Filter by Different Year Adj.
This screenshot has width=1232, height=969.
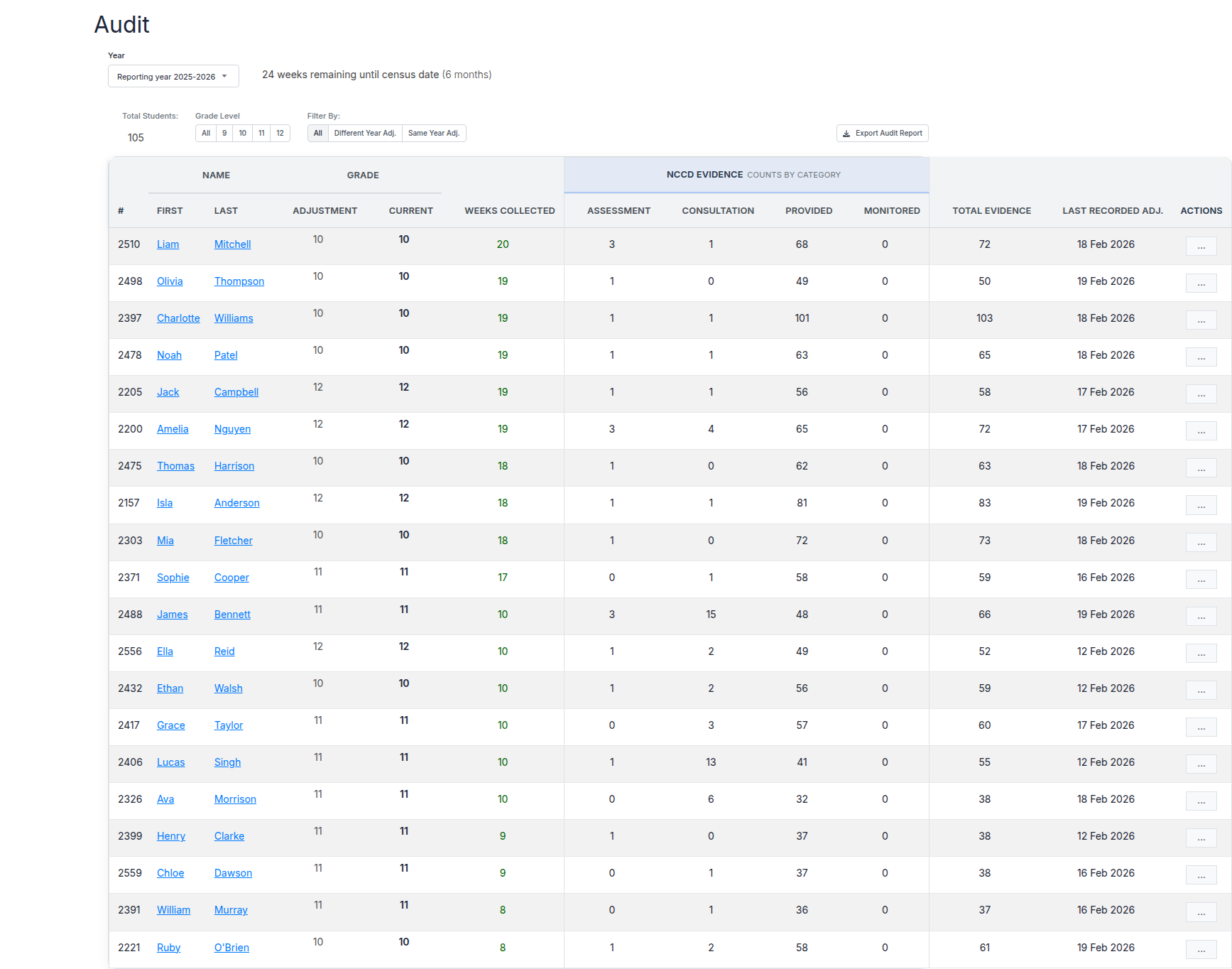click(x=365, y=134)
